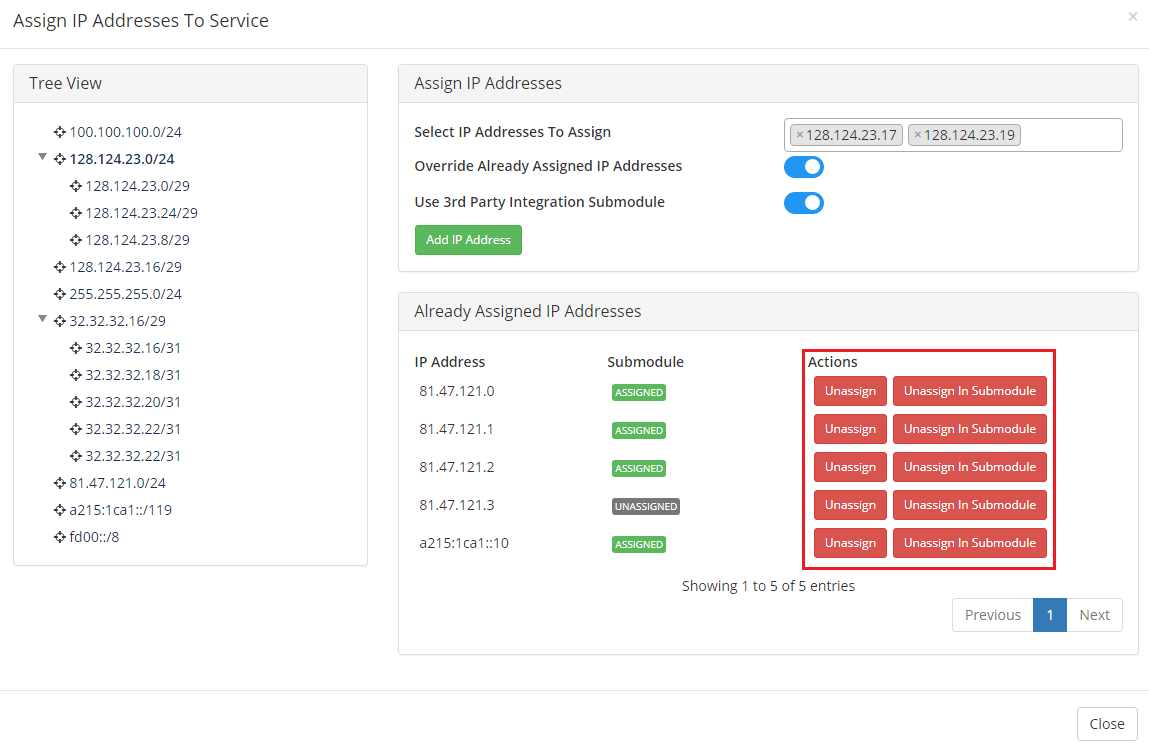Image resolution: width=1149 pixels, height=746 pixels.
Task: Click the move icon beside 32.32.32.18/31
Action: click(x=75, y=375)
